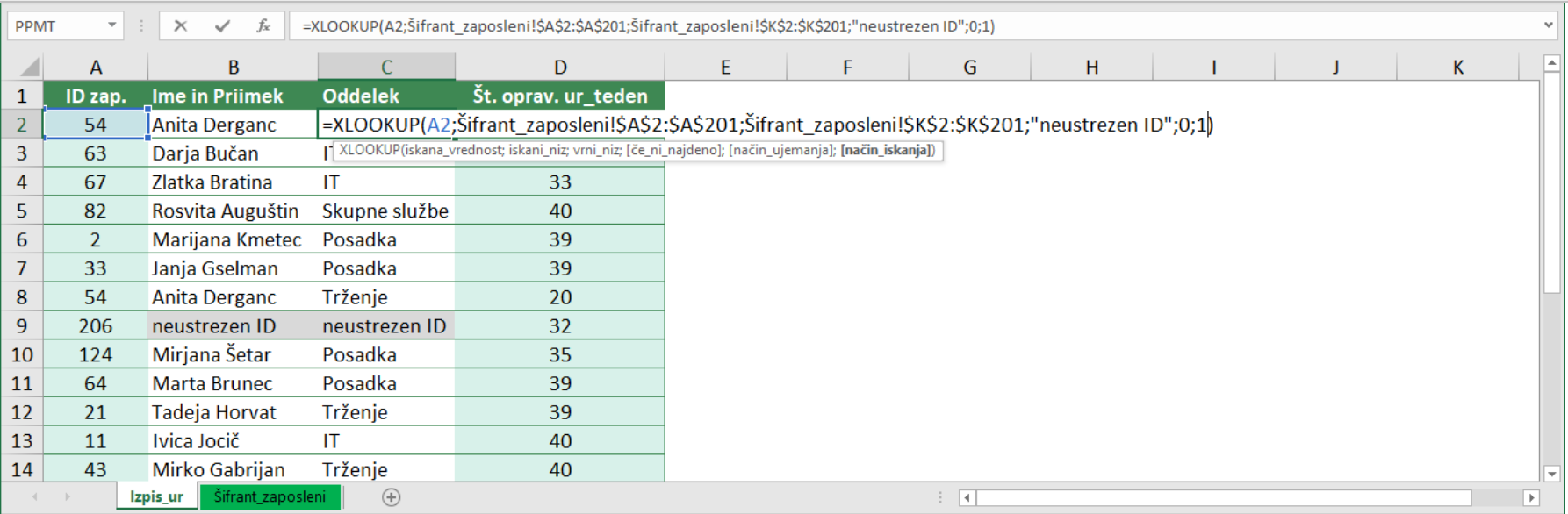Click cell with 'Mirko Gabrijan'

[233, 469]
